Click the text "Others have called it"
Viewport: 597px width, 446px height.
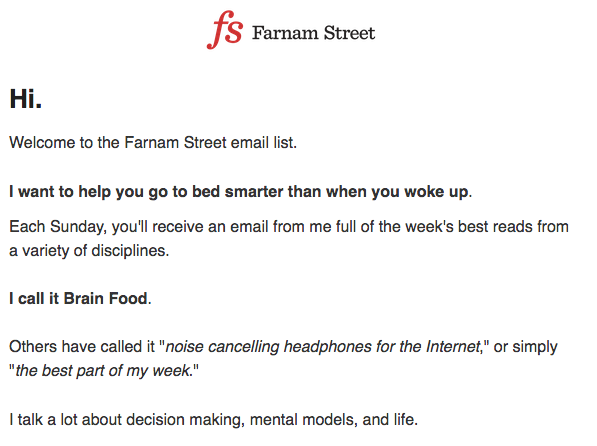pos(82,347)
